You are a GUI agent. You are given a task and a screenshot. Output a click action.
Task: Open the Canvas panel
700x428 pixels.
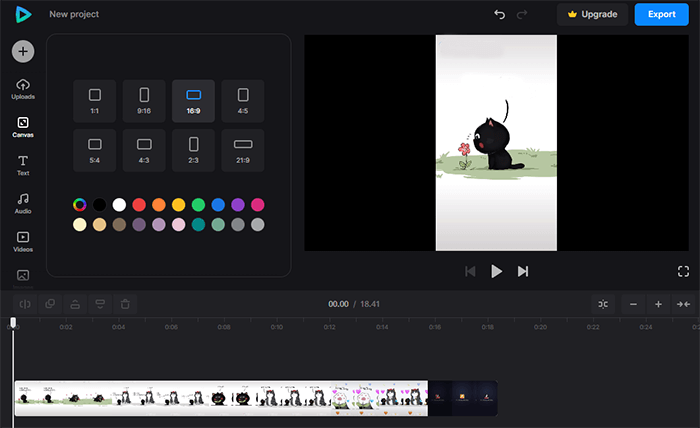click(x=23, y=127)
